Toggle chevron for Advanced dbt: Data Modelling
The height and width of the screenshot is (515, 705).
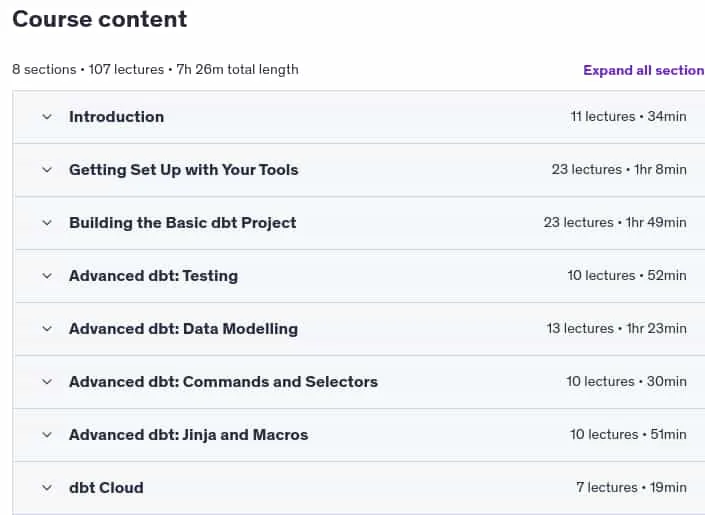coord(47,329)
